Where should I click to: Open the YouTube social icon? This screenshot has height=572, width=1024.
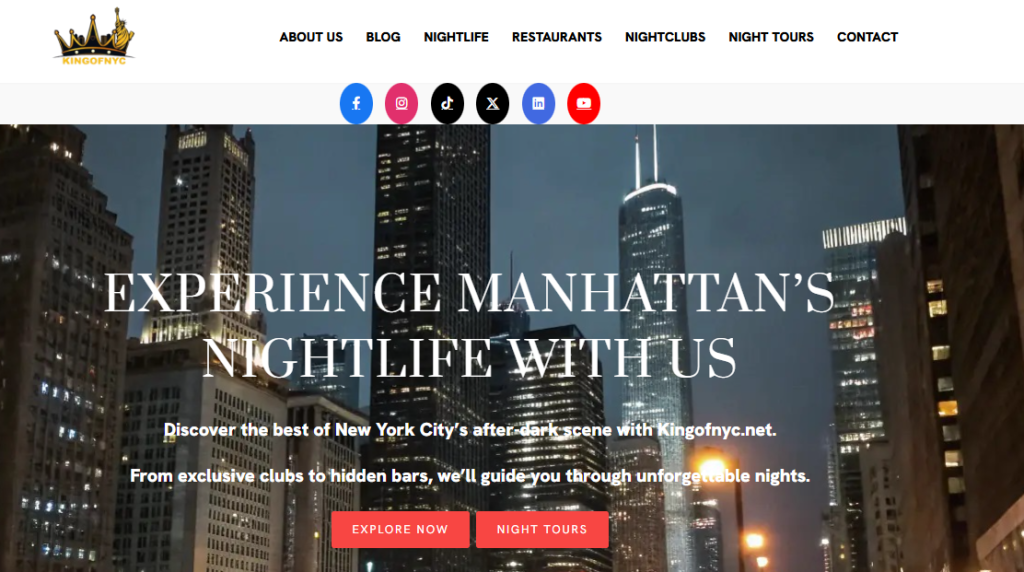tap(584, 103)
